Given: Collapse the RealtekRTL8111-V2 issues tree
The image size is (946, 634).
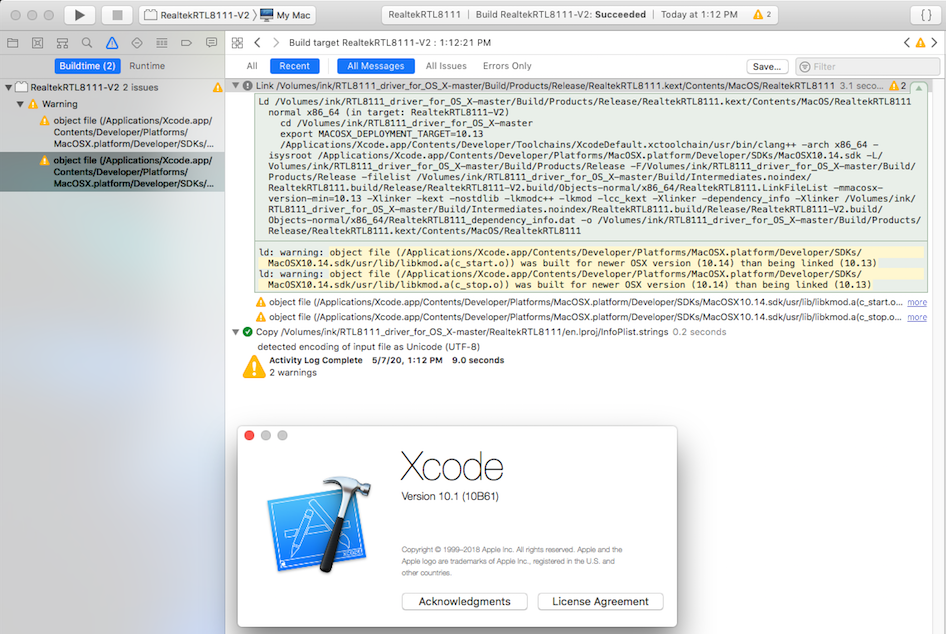Looking at the screenshot, I should (x=8, y=87).
